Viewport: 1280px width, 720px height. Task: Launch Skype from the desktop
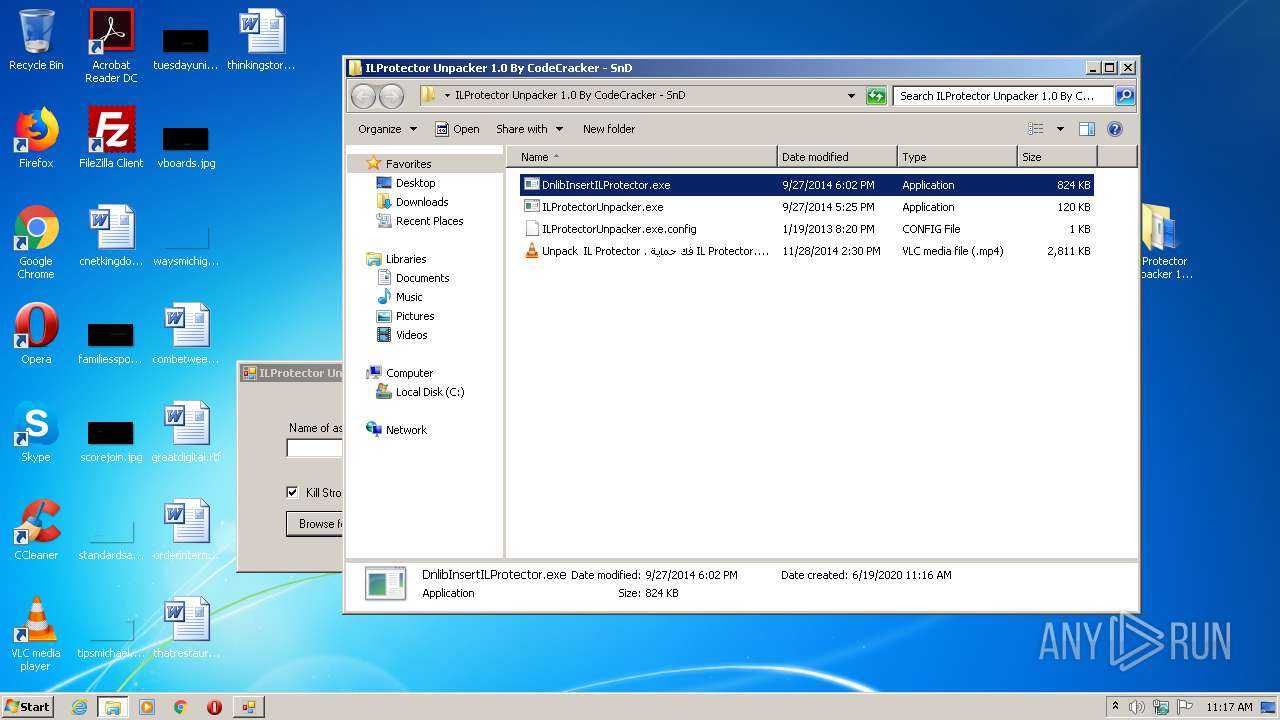[36, 432]
